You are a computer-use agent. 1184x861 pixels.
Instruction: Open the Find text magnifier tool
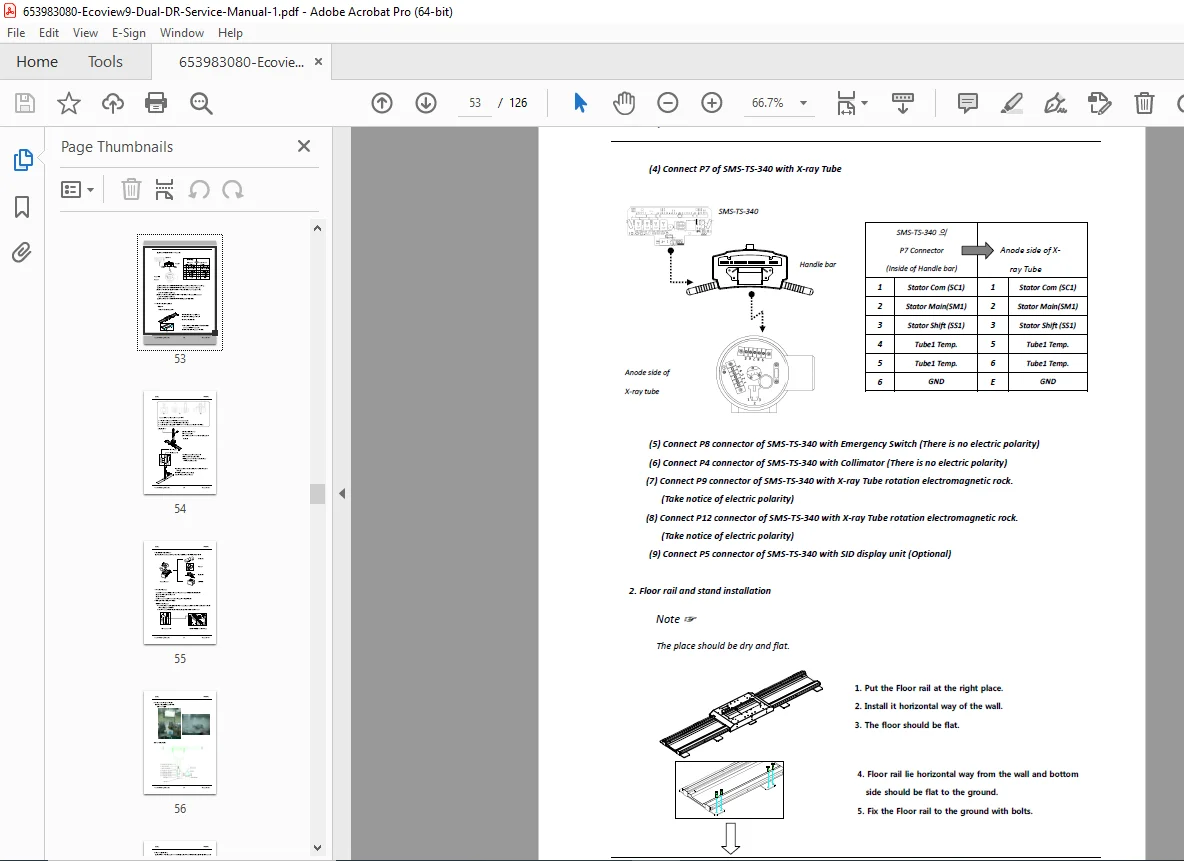(x=201, y=103)
